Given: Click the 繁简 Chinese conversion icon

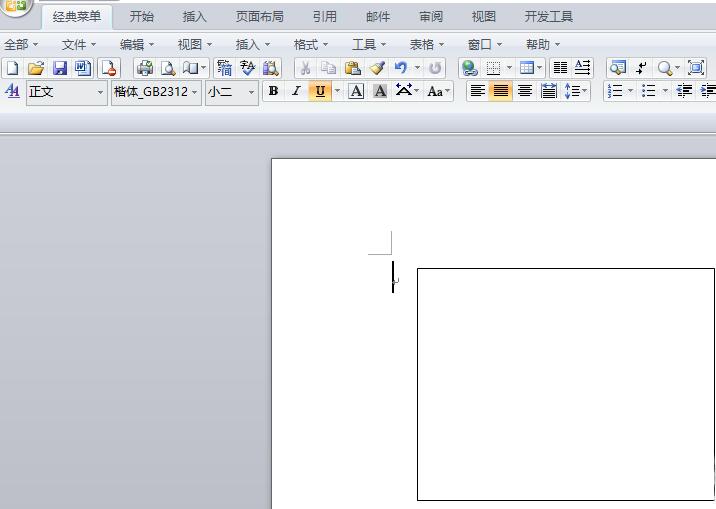Looking at the screenshot, I should tap(224, 68).
